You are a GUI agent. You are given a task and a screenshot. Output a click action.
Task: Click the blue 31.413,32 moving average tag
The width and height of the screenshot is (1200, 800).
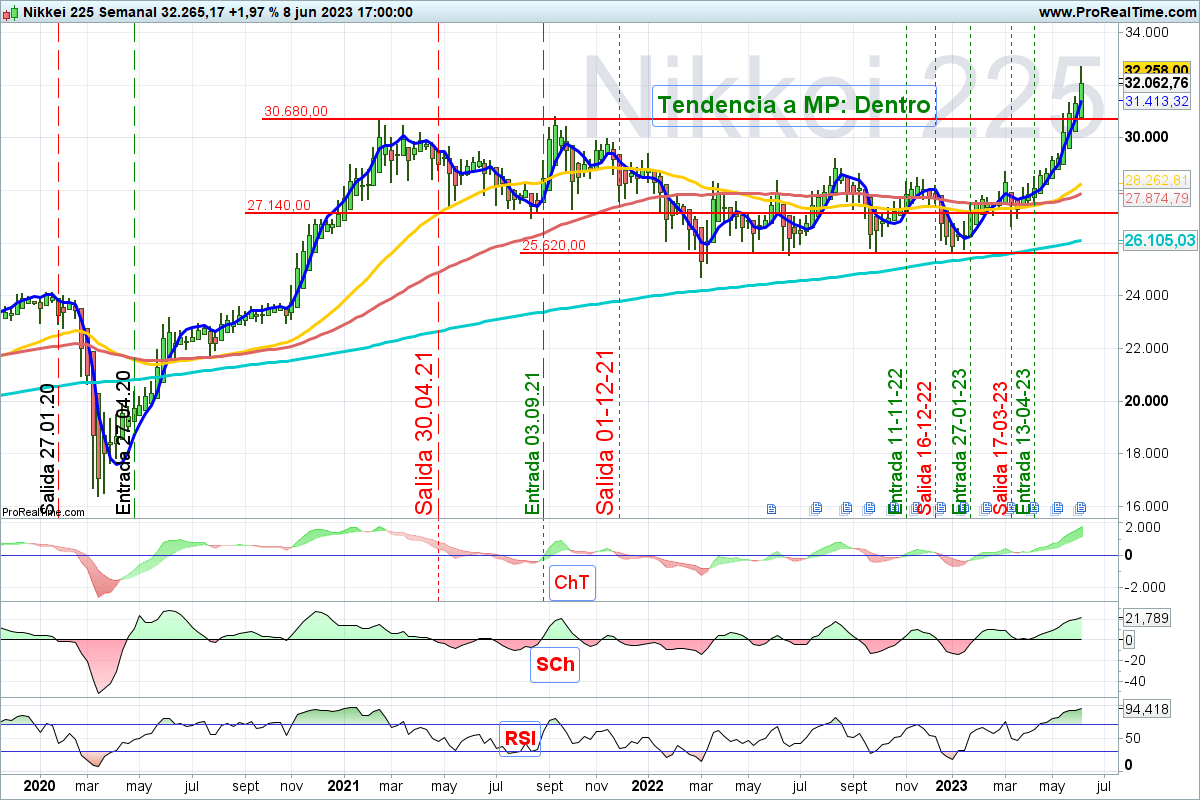(1156, 101)
